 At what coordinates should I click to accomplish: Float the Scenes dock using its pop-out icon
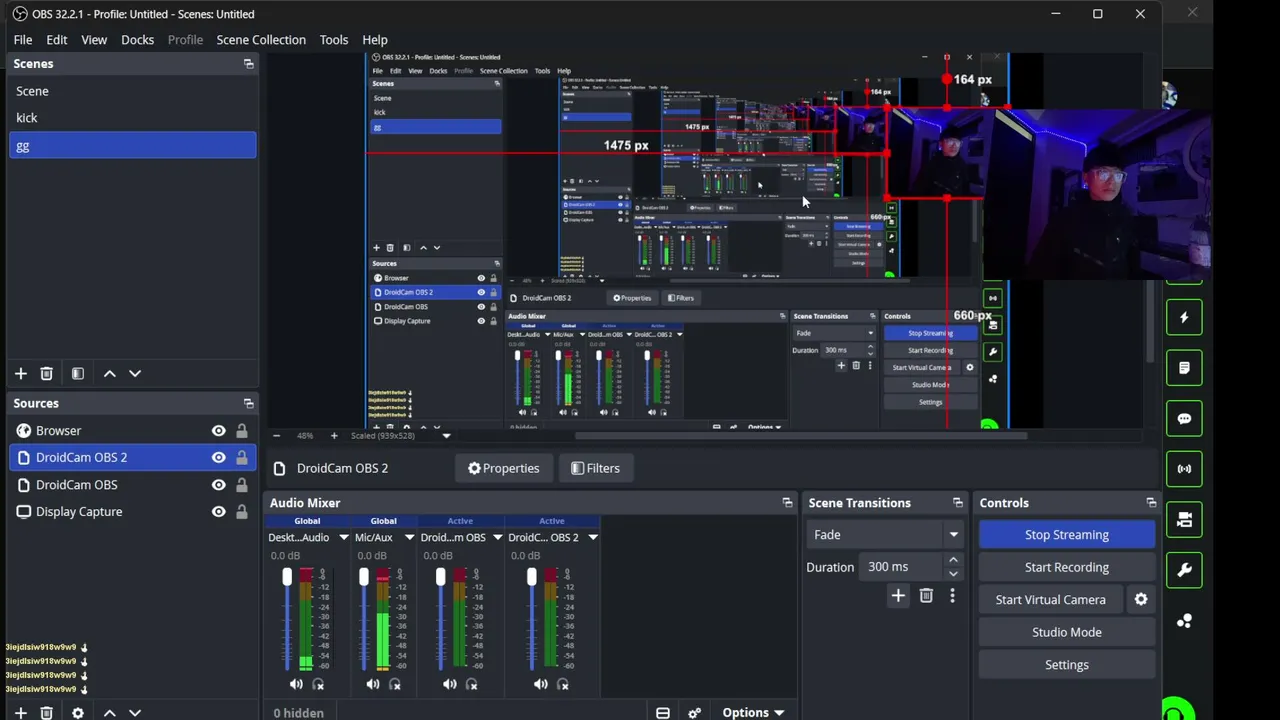tap(248, 64)
